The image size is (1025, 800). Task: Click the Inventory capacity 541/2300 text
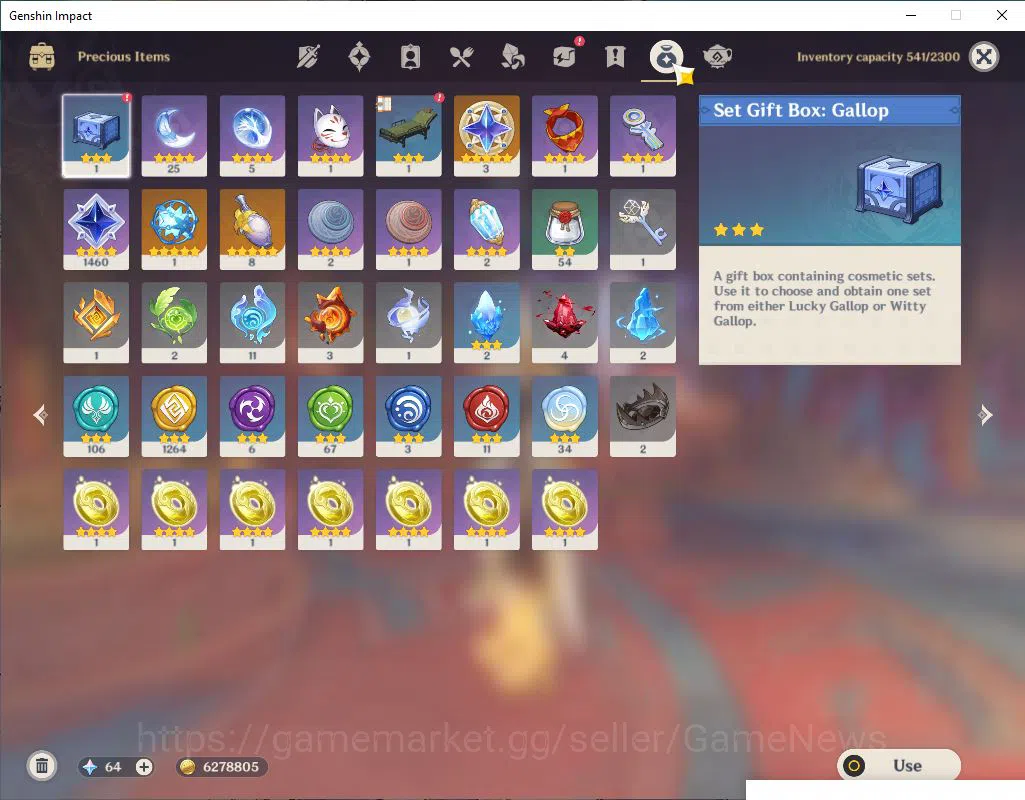click(878, 57)
